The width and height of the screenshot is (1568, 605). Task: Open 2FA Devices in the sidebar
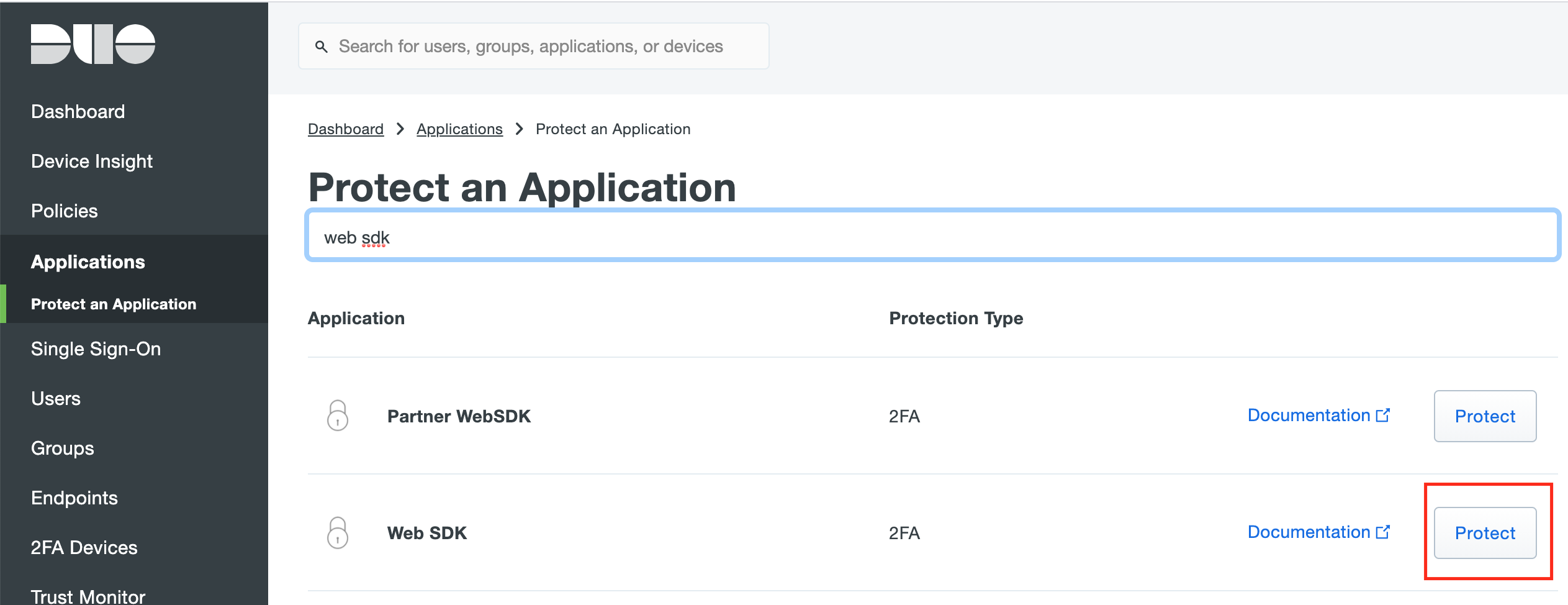(84, 548)
